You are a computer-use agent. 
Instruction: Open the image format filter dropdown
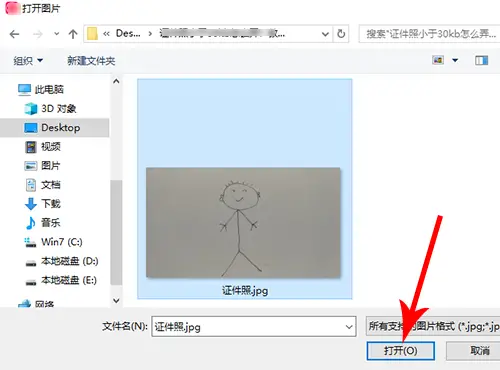coord(433,326)
